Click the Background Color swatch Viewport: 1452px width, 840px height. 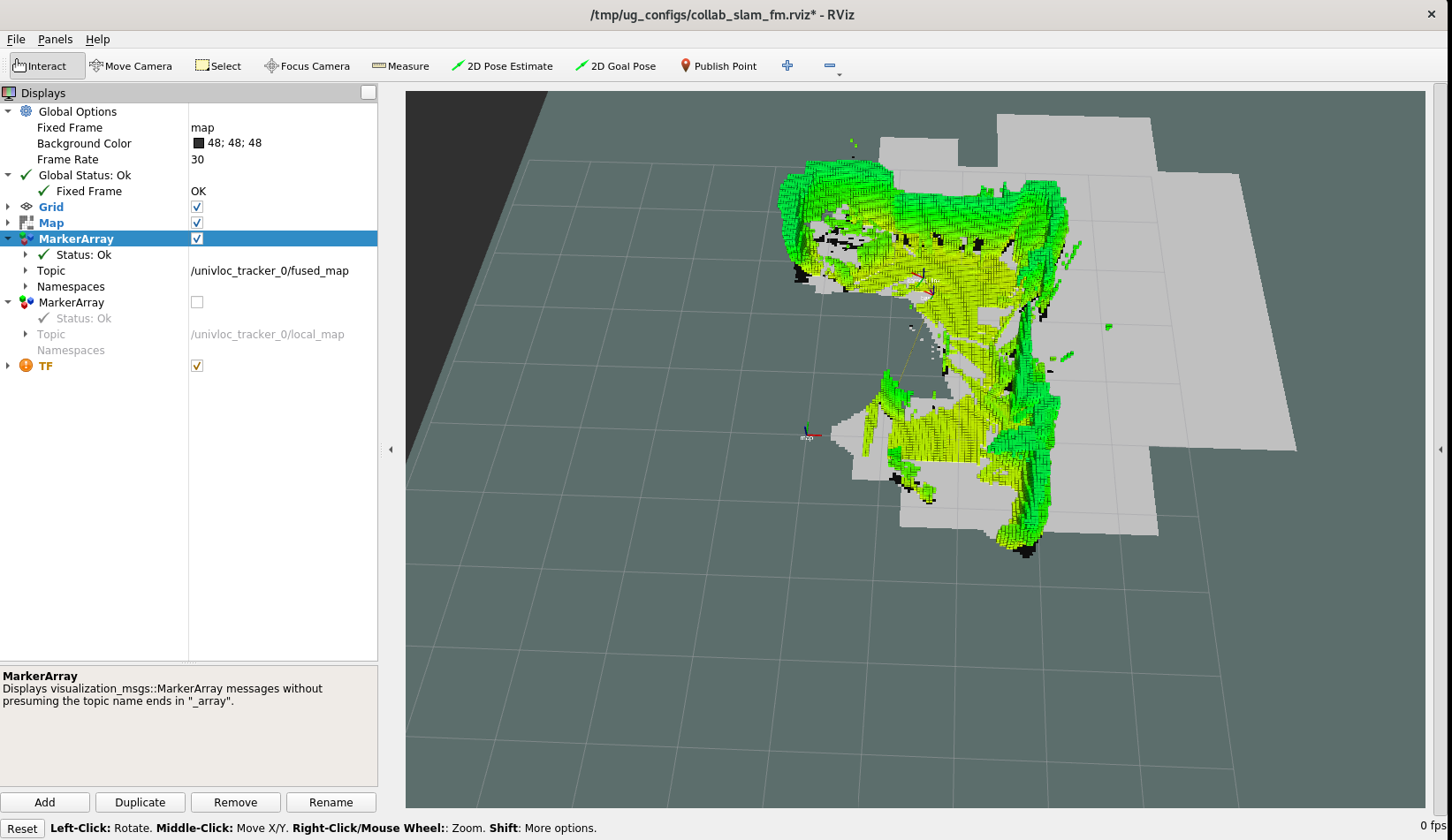coord(199,144)
